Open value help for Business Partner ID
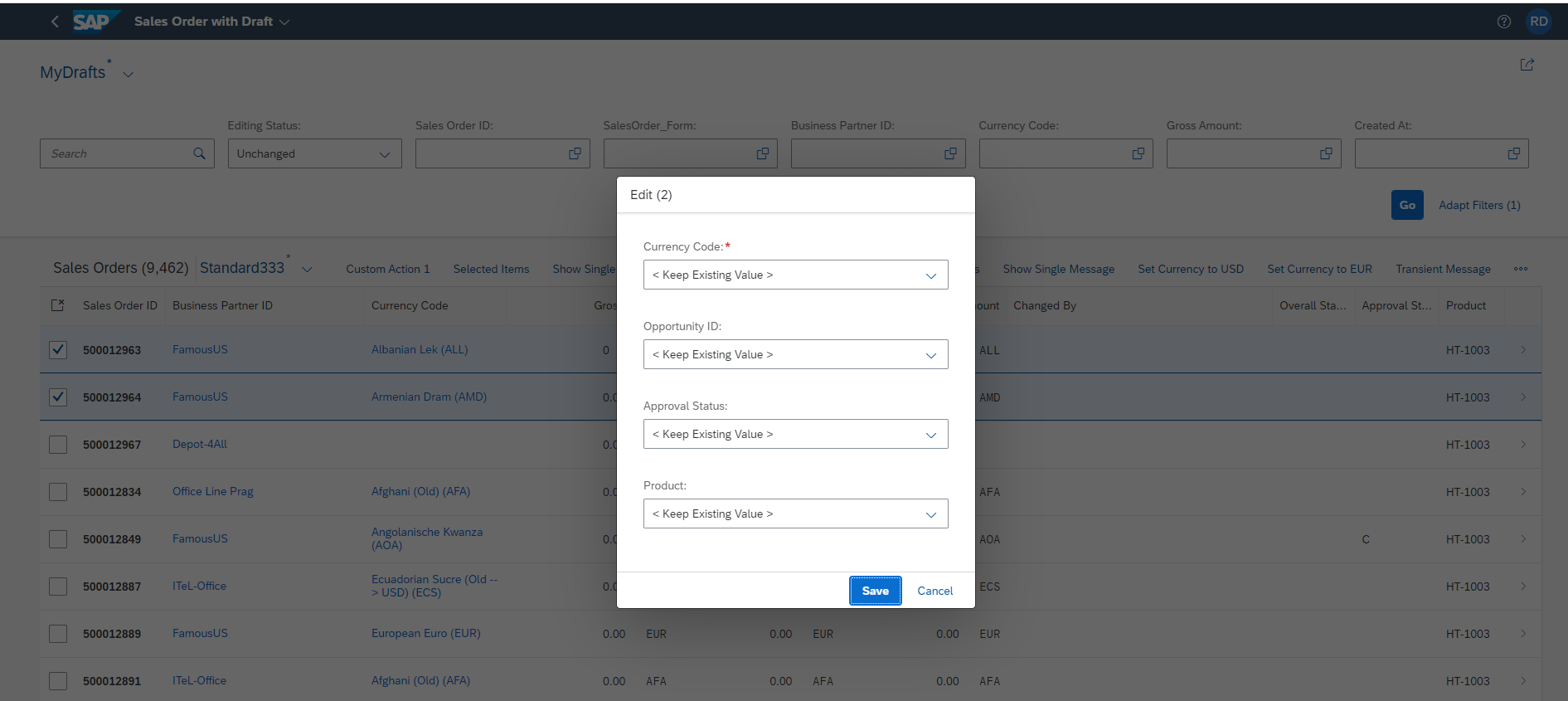The width and height of the screenshot is (1568, 701). (x=950, y=153)
